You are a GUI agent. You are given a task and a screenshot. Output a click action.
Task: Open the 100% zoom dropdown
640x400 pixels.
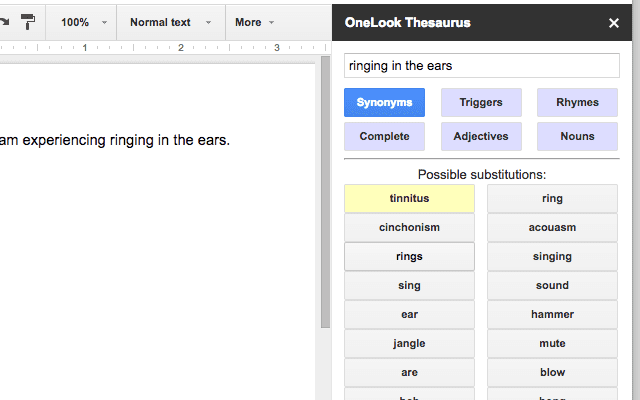[82, 22]
